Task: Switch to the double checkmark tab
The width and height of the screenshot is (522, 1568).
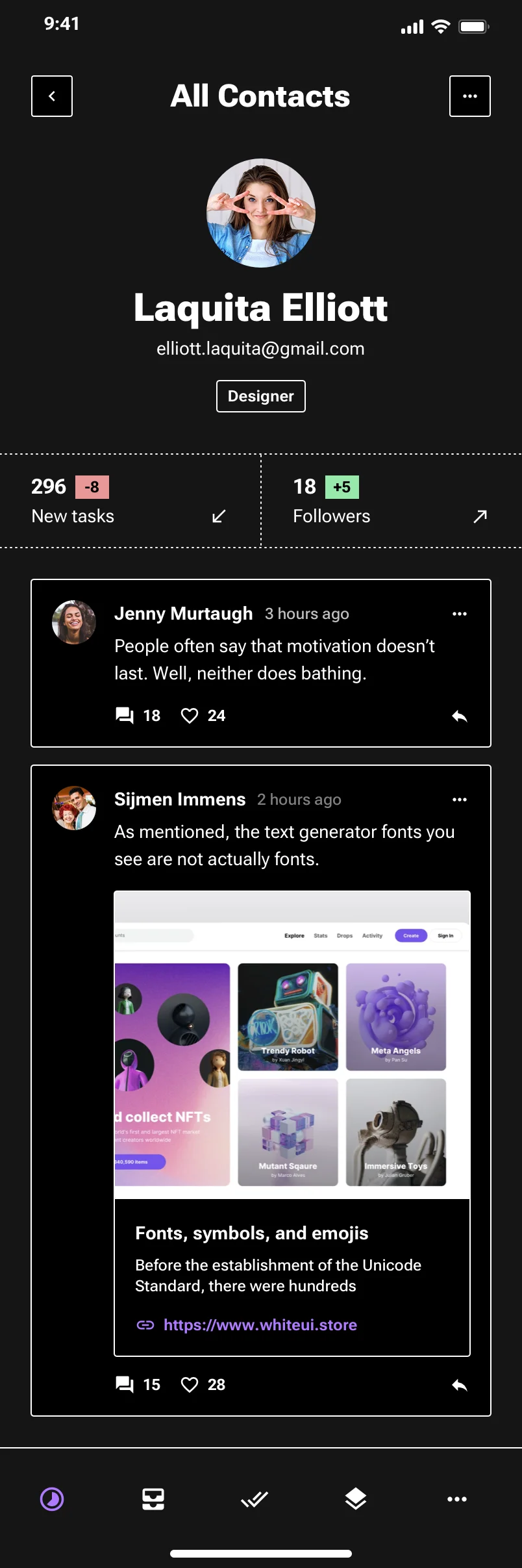Action: coord(255,1499)
